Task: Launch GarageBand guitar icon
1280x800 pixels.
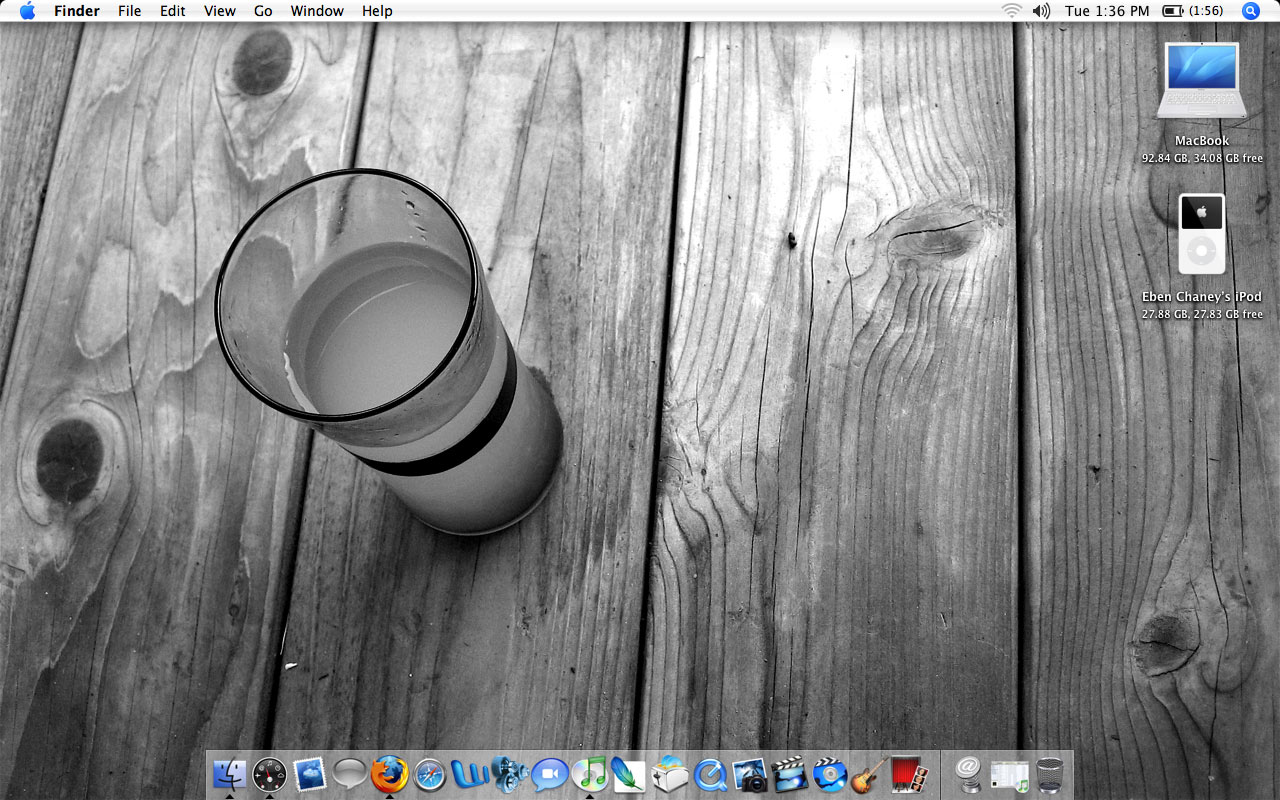Action: point(869,774)
